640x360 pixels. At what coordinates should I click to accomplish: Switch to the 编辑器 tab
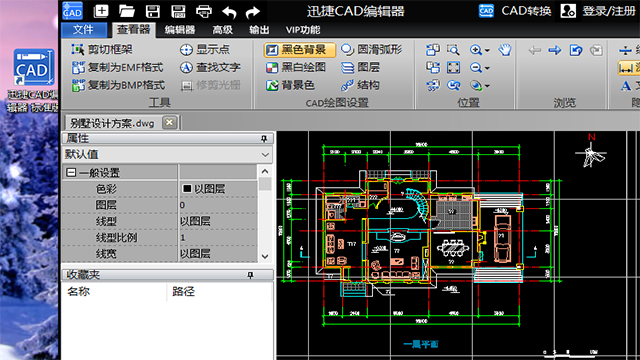click(x=180, y=30)
